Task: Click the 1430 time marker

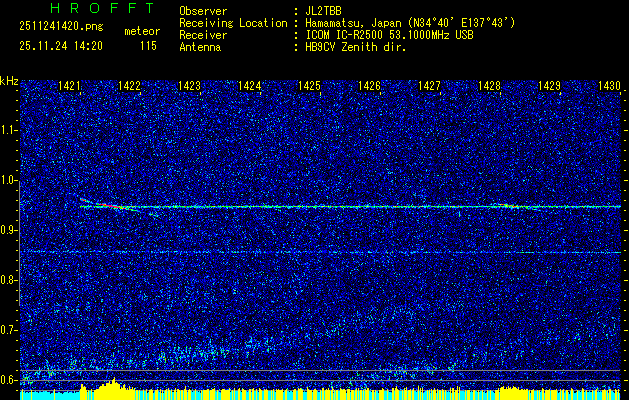Action: (x=609, y=87)
